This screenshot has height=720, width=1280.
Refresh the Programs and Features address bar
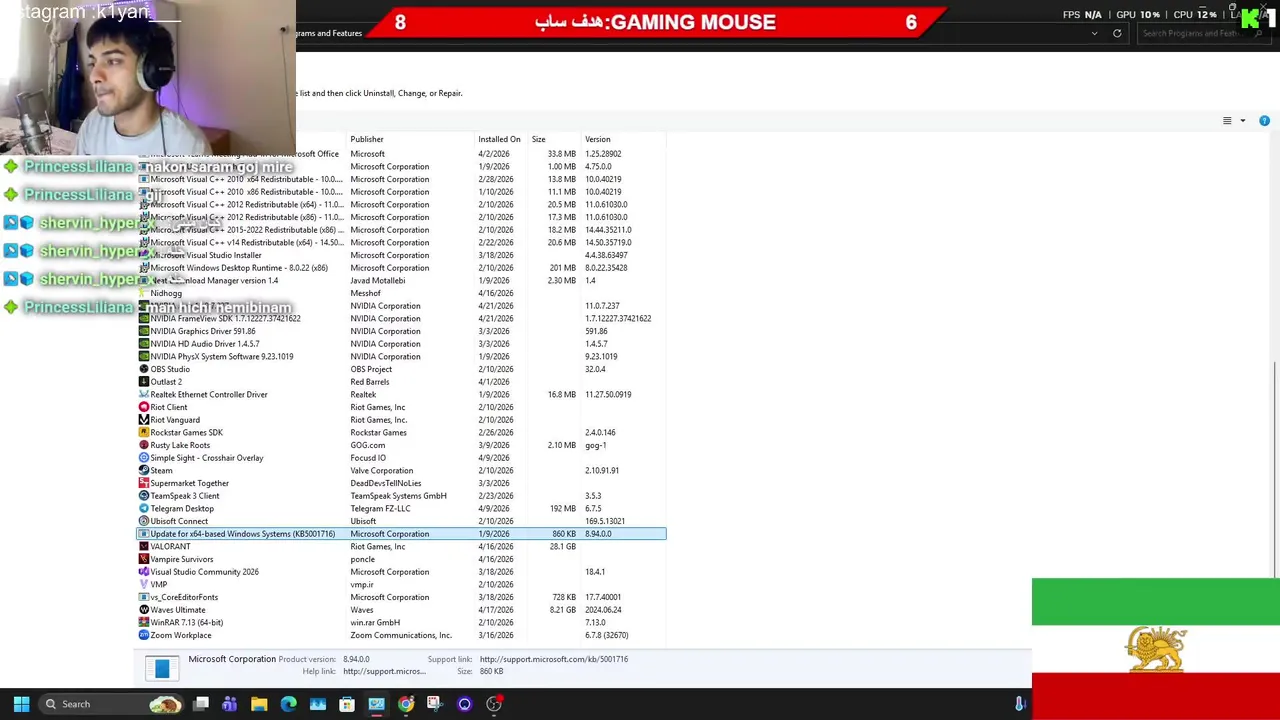(1117, 33)
